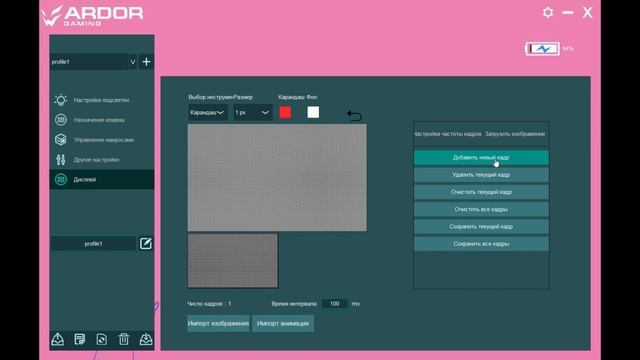
Task: Open the Карандаш tool selection dropdown
Action: [208, 113]
